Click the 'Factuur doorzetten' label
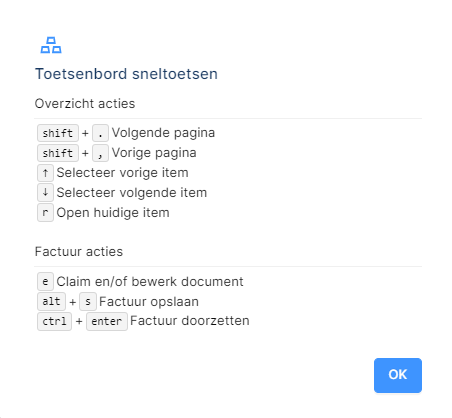The height and width of the screenshot is (418, 452). tap(190, 321)
